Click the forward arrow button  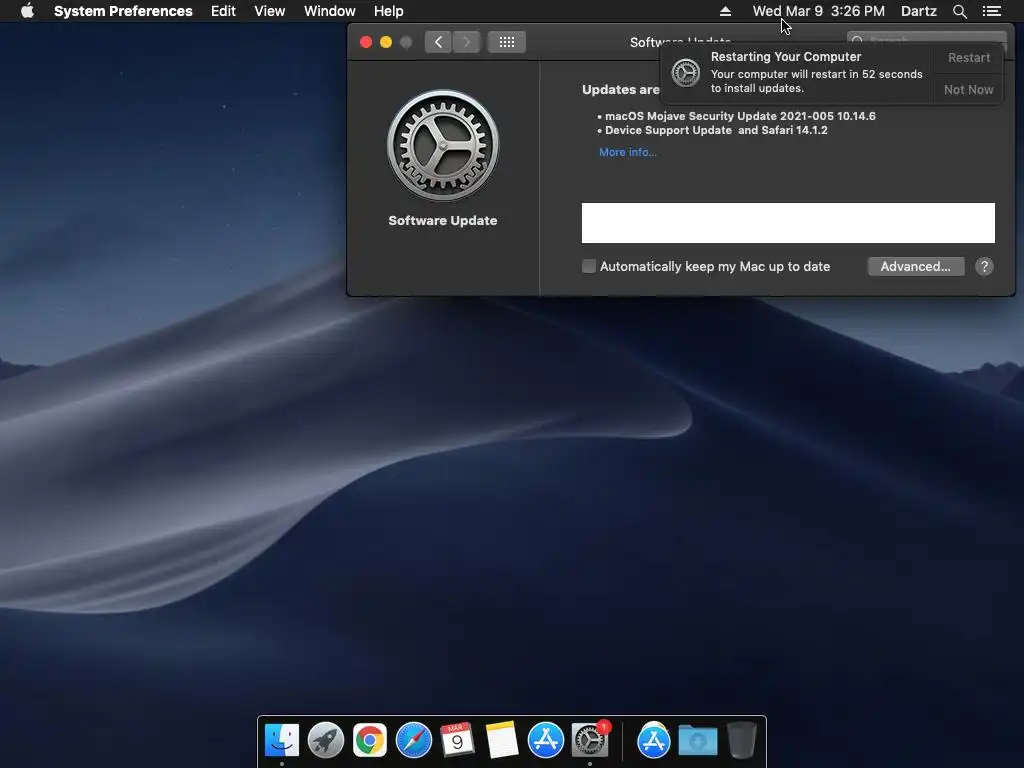tap(466, 42)
